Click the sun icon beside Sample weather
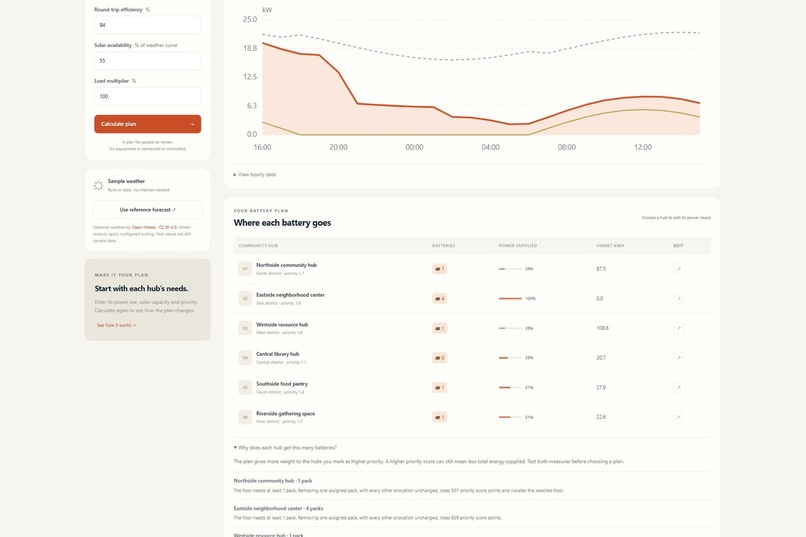This screenshot has height=537, width=806. (98, 186)
